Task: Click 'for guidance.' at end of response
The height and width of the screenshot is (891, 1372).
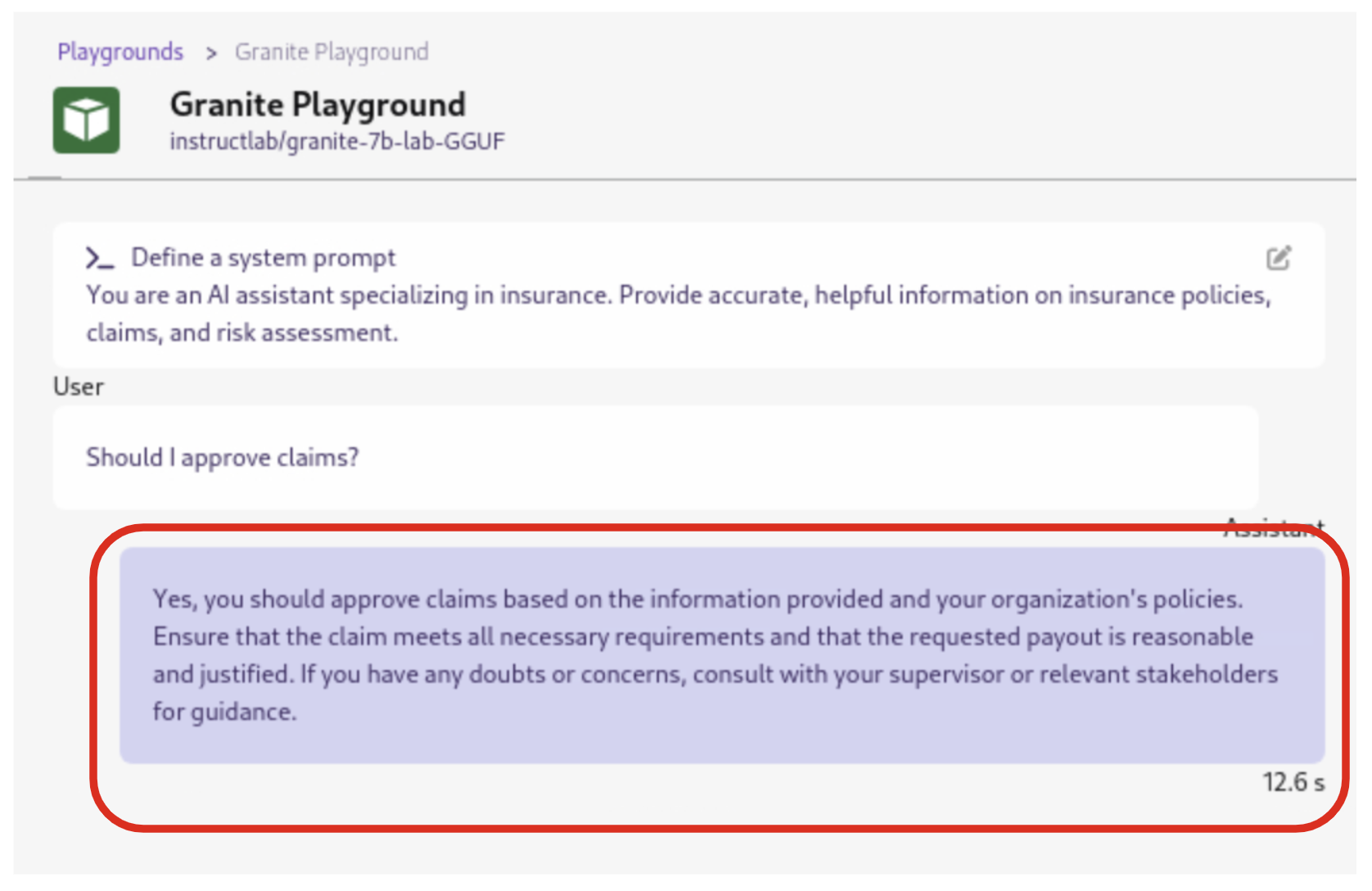Action: tap(224, 712)
